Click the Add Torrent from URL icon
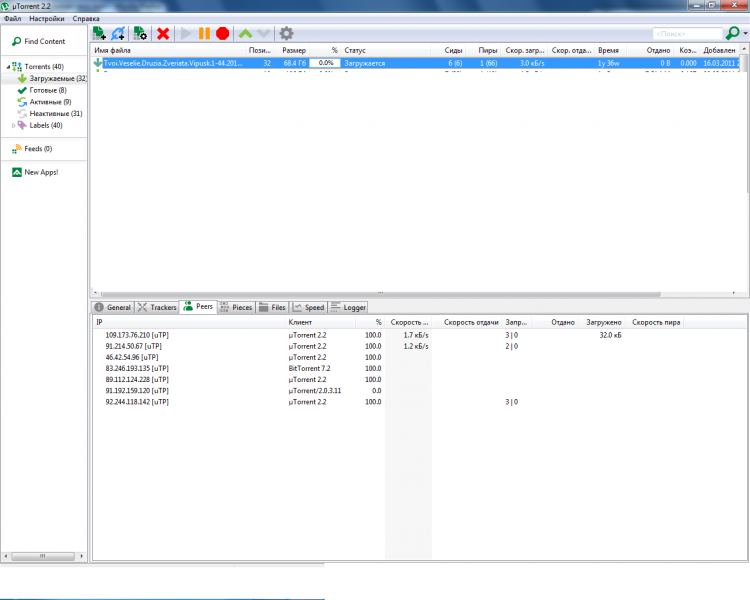 point(118,33)
